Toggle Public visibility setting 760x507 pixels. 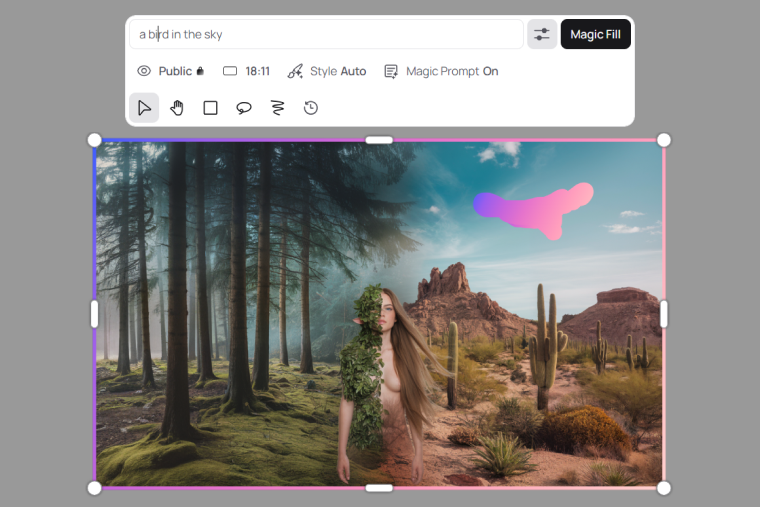171,71
